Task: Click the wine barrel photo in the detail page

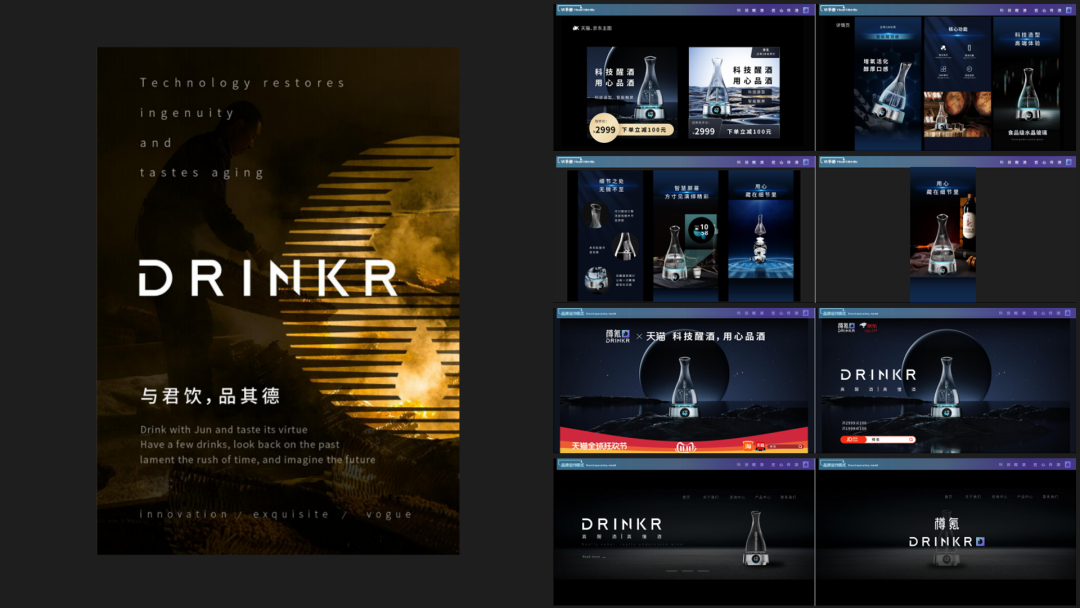Action: click(x=957, y=114)
